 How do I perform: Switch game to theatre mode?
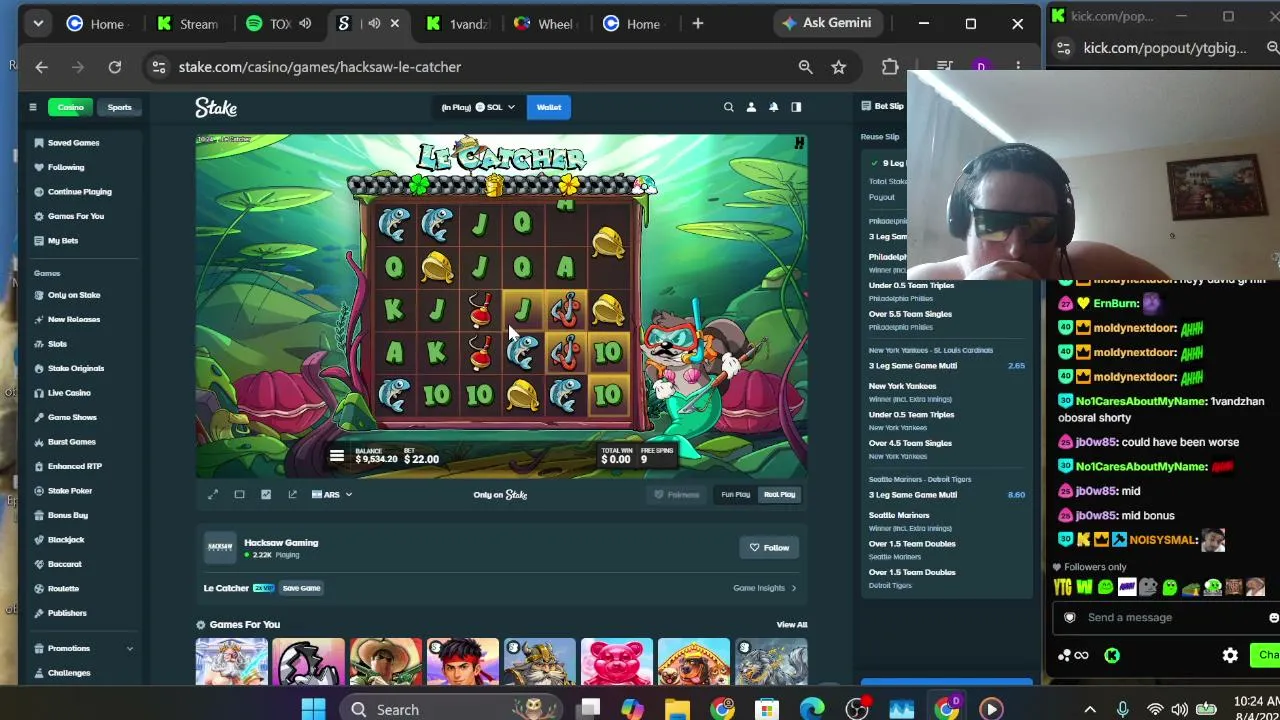pyautogui.click(x=239, y=494)
